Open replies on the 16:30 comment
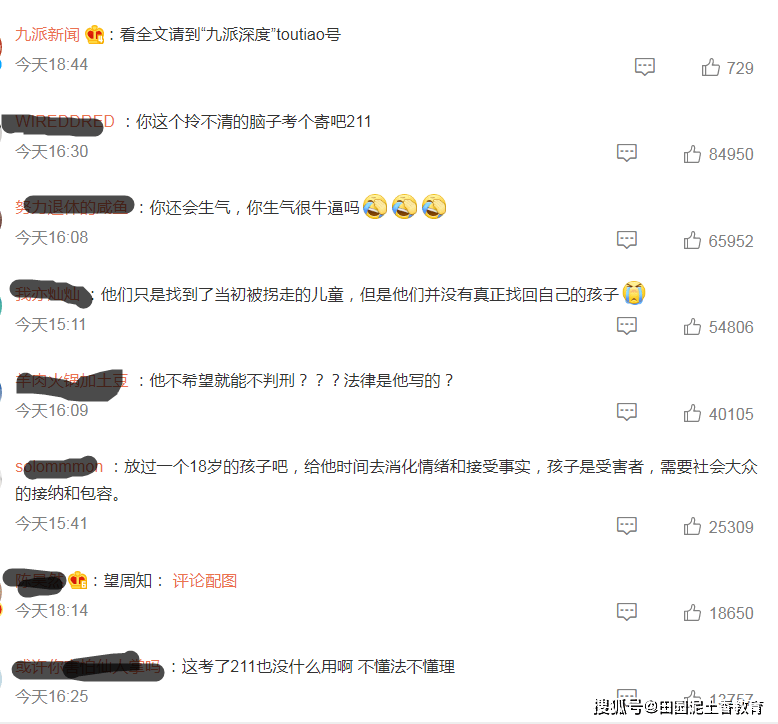The image size is (778, 724). point(627,153)
